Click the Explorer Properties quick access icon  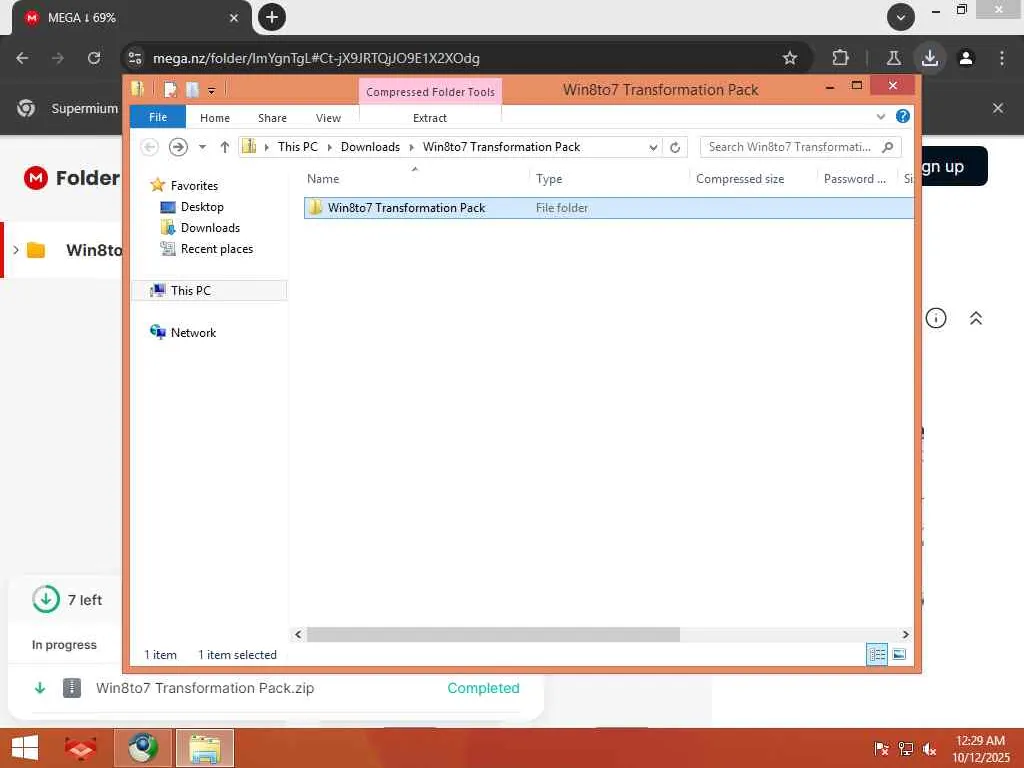pyautogui.click(x=170, y=89)
